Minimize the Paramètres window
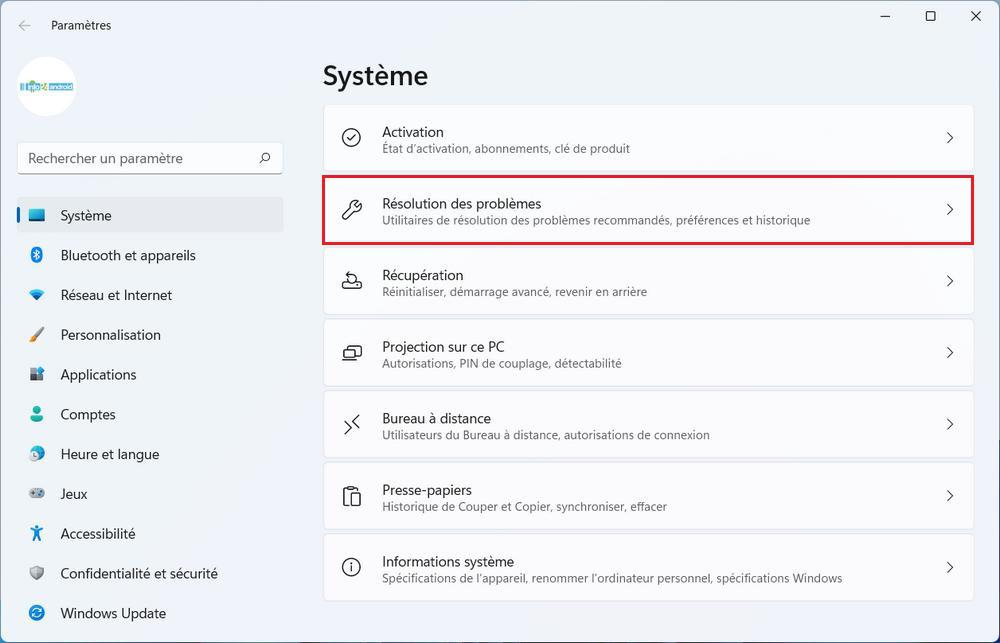1000x643 pixels. pyautogui.click(x=885, y=17)
